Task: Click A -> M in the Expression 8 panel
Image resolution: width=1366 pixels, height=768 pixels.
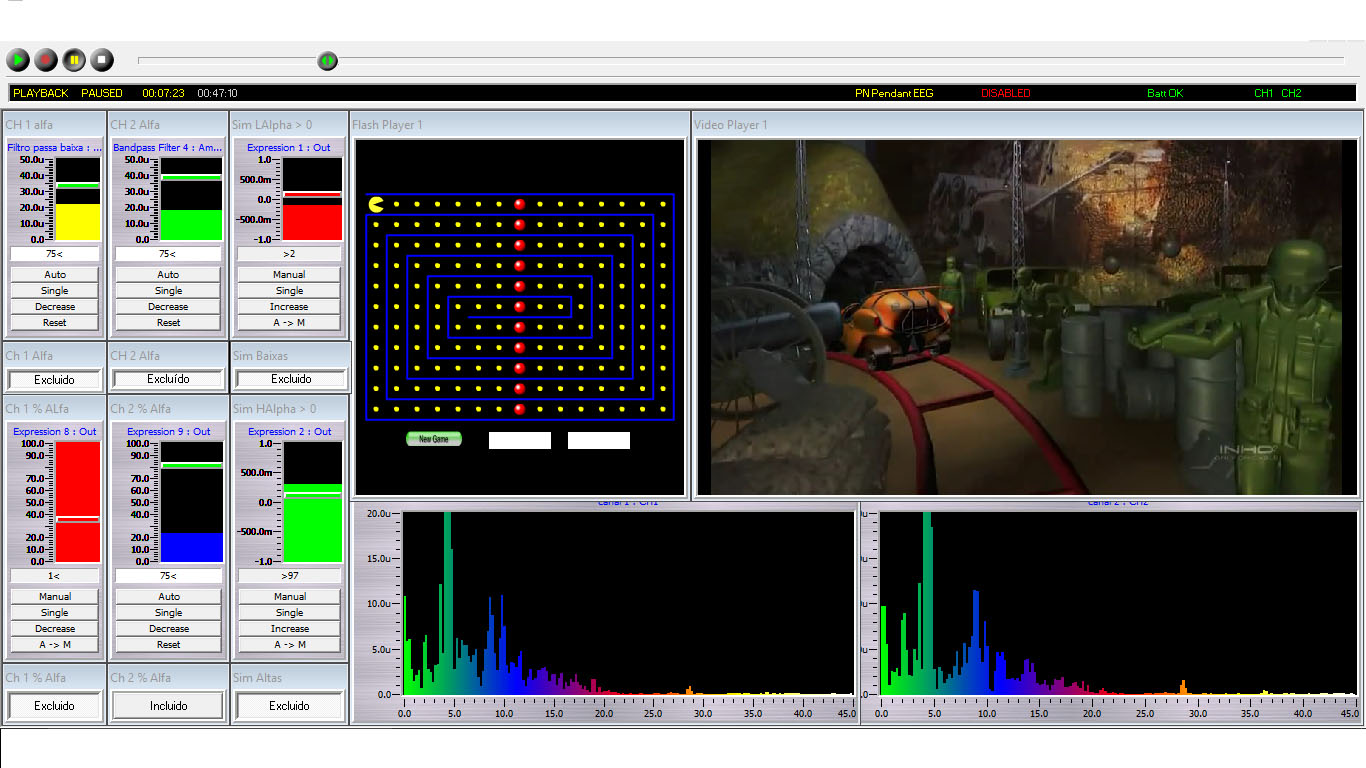Action: [55, 644]
